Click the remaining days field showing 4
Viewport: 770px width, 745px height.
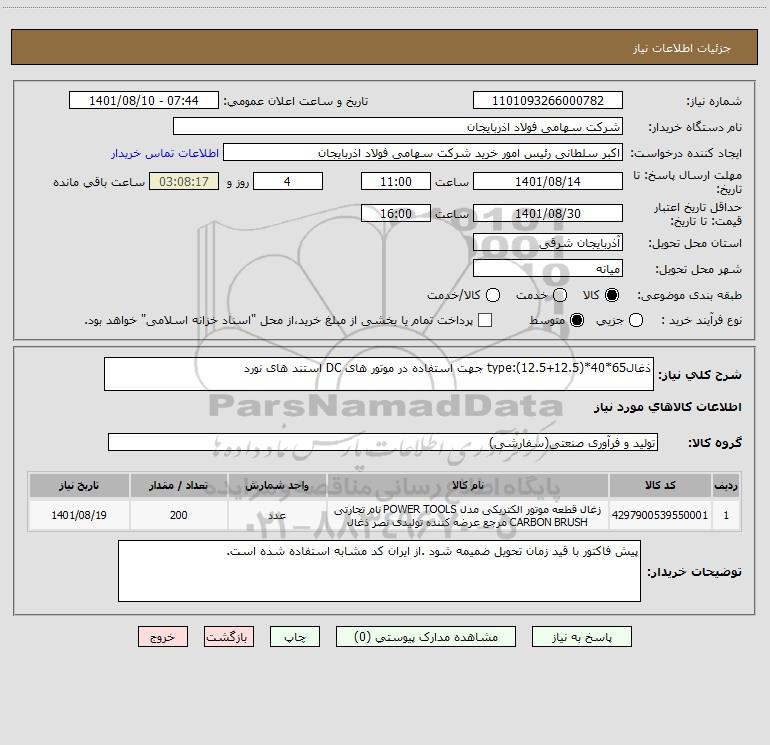288,182
